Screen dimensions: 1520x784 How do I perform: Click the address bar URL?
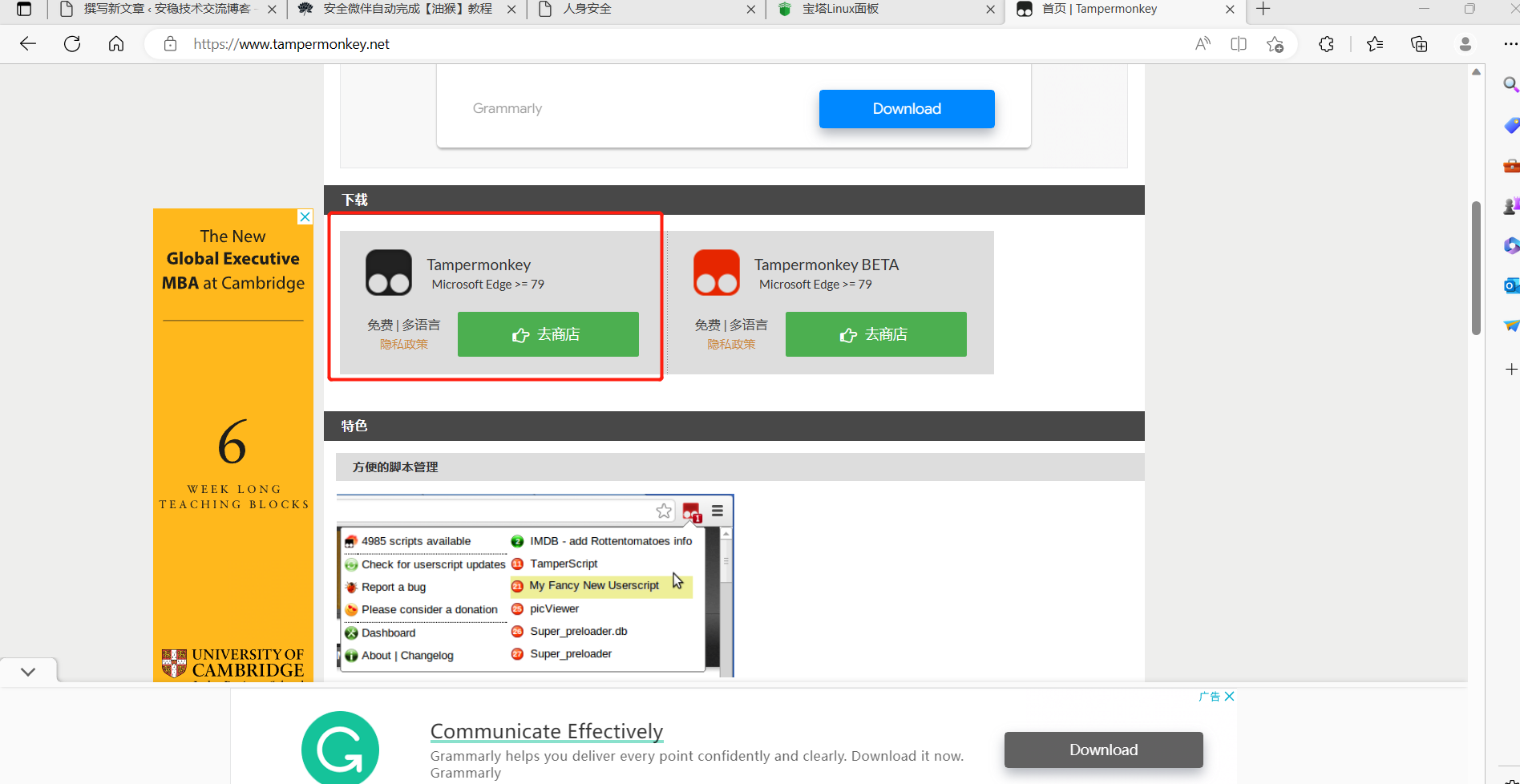coord(291,44)
